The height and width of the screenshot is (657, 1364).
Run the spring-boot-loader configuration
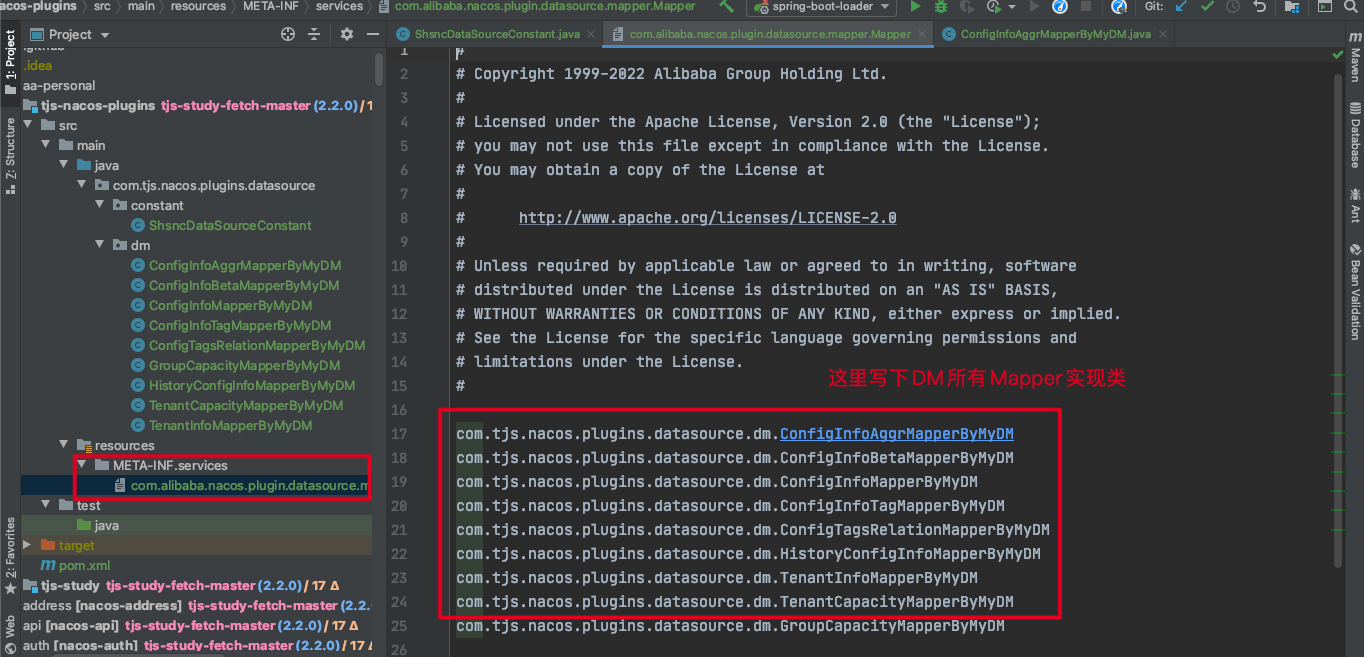pos(916,7)
